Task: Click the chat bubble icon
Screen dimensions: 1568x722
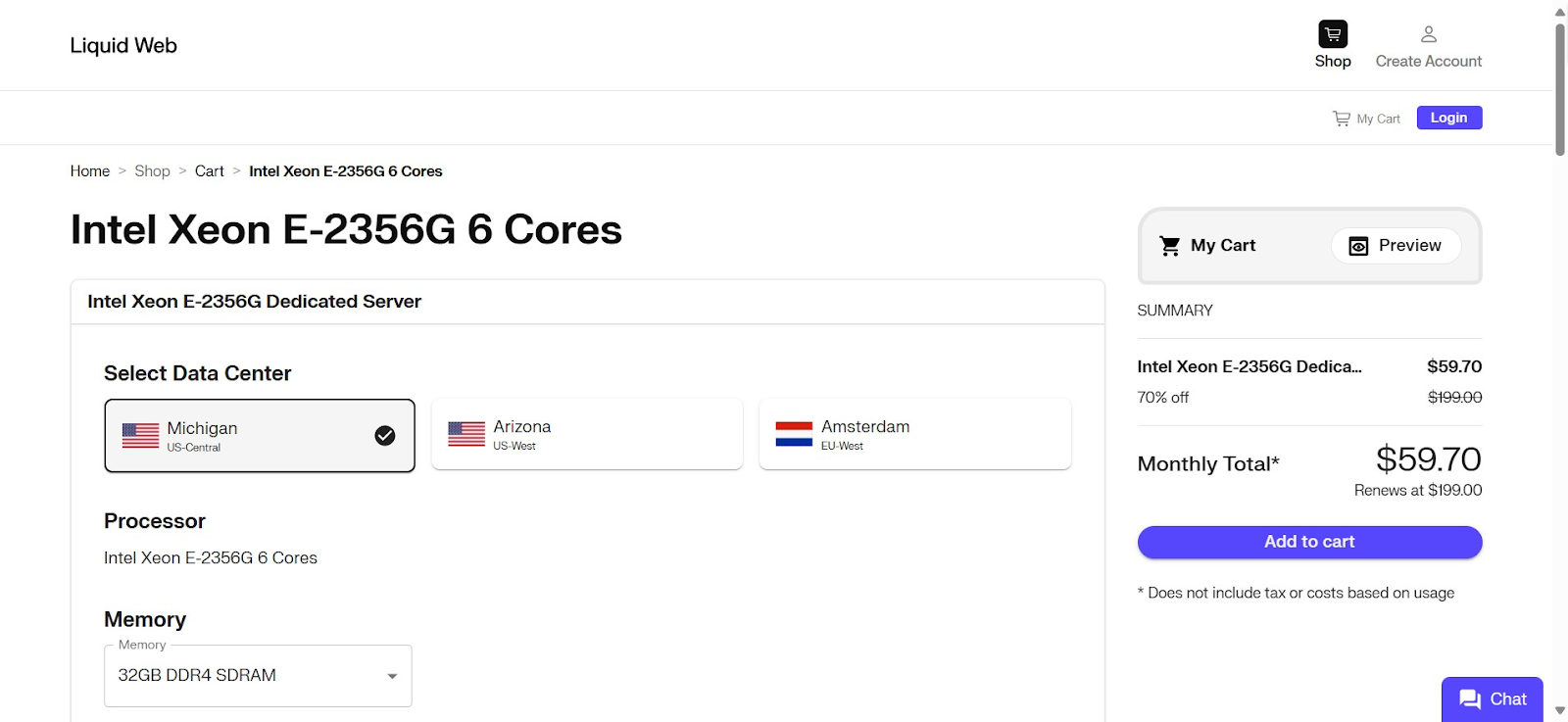Action: (x=1470, y=698)
